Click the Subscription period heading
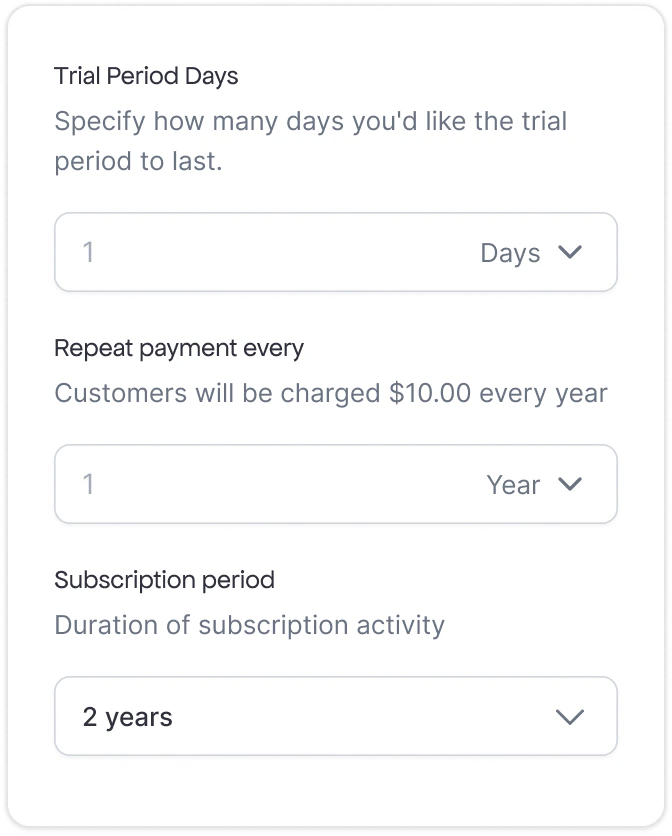Viewport: 672px width, 836px height. [164, 580]
